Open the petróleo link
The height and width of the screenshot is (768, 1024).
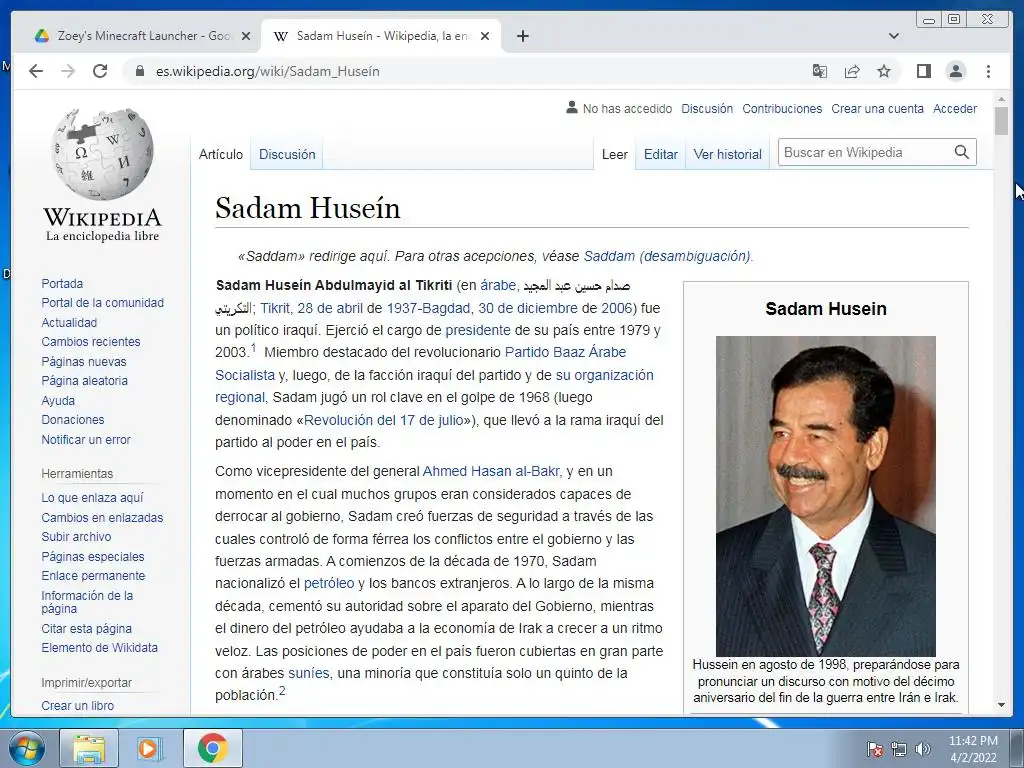pos(328,583)
